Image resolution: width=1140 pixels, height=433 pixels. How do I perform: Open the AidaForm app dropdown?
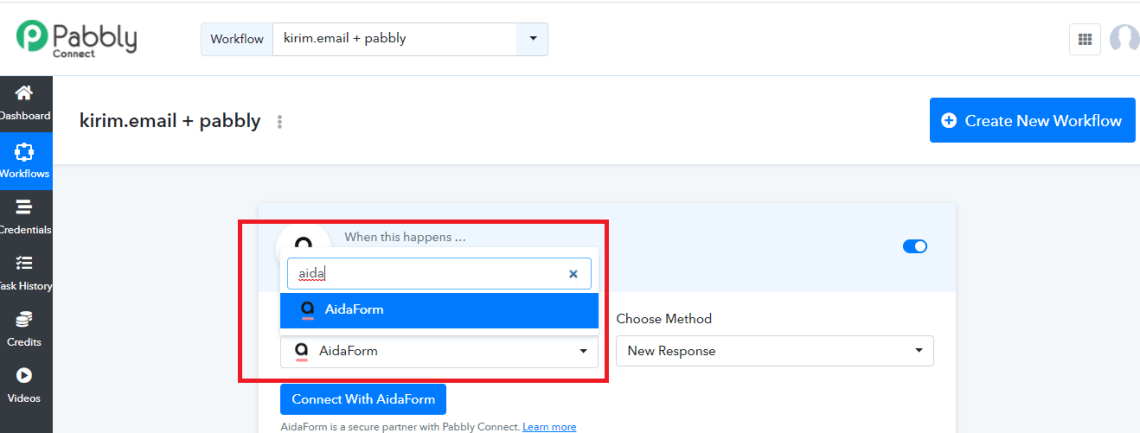tap(439, 351)
